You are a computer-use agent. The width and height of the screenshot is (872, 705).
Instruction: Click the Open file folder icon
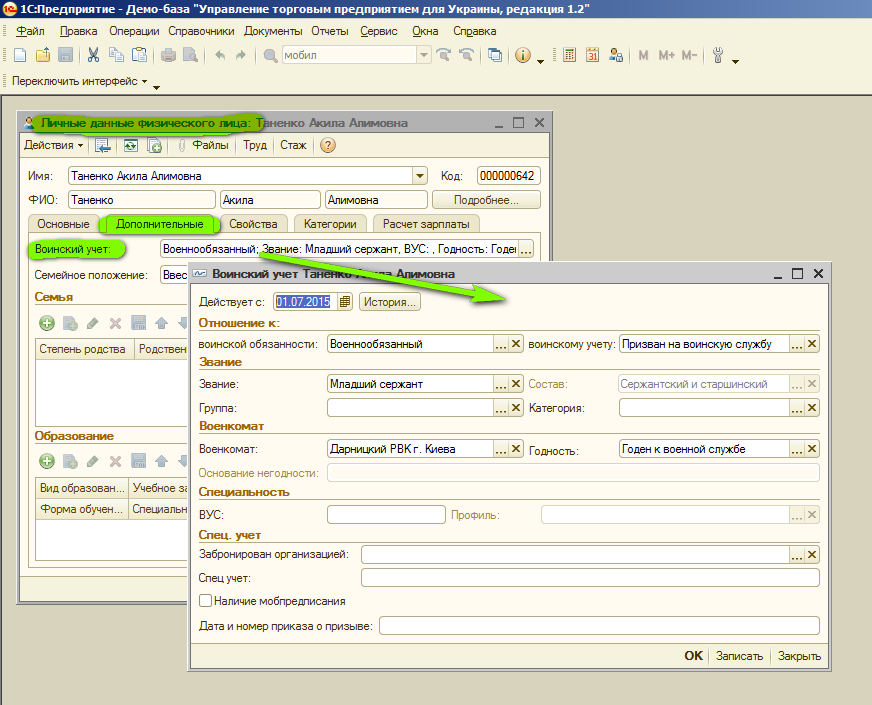pos(43,55)
